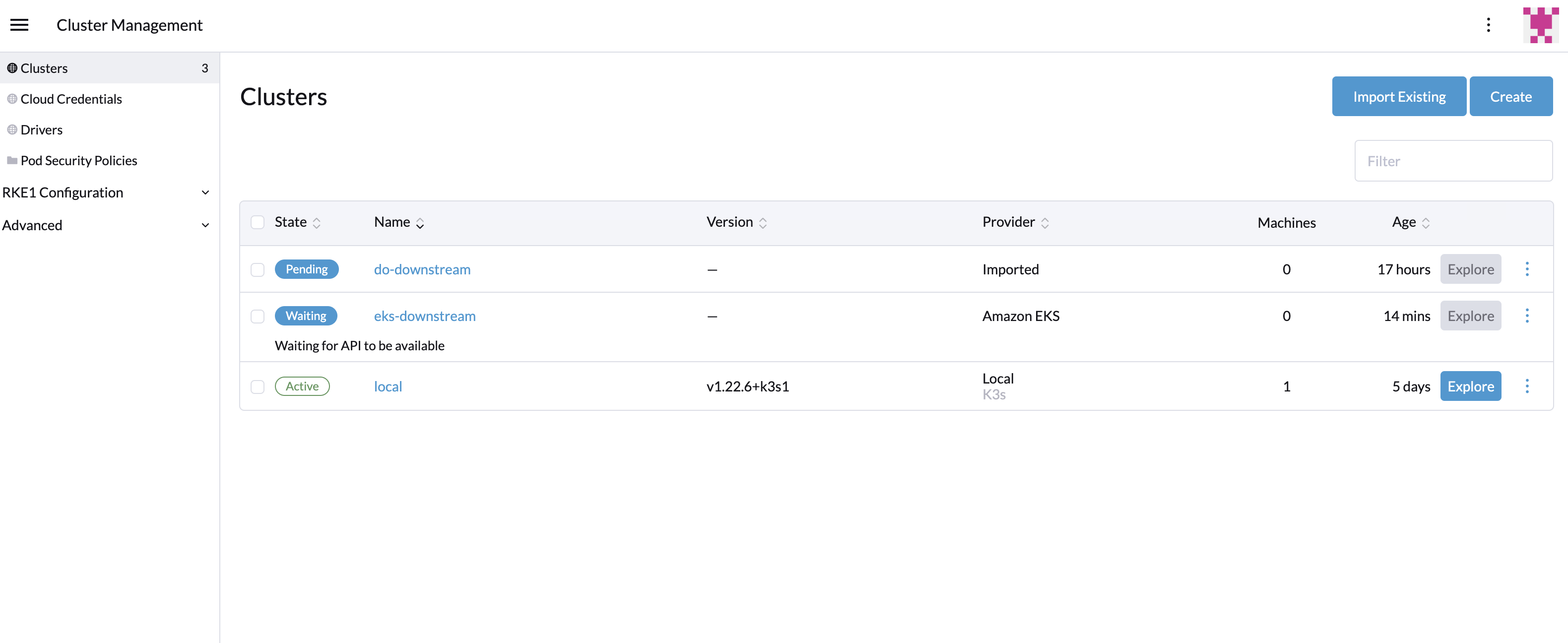Click the Rancher logo in the top corner

point(1540,24)
